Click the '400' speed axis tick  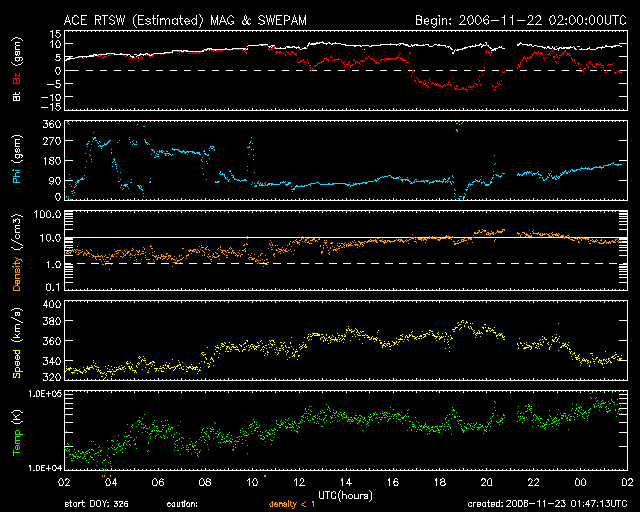point(52,305)
